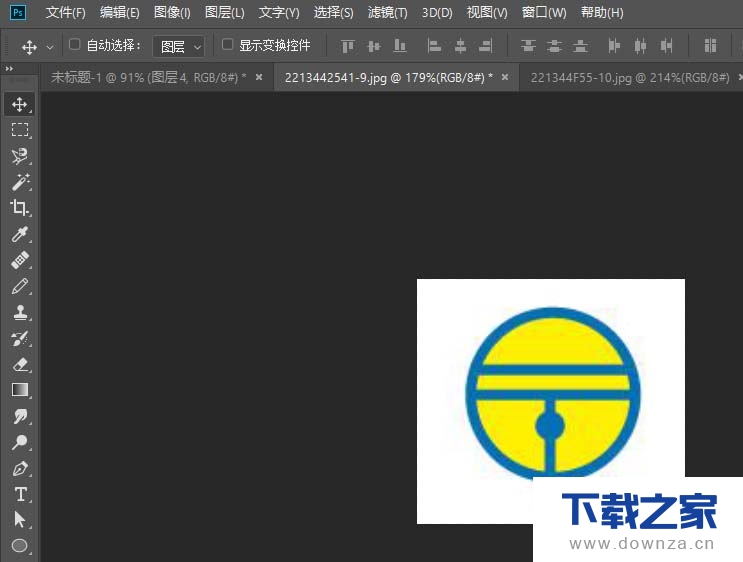Image resolution: width=743 pixels, height=562 pixels.
Task: Select the Clone Stamp tool
Action: [x=19, y=312]
